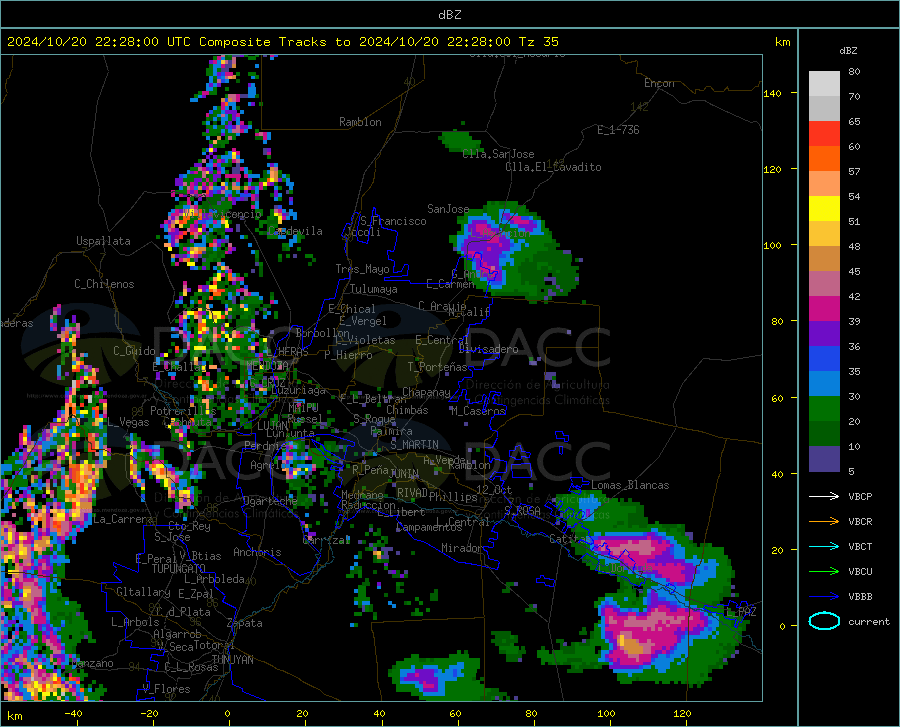Click the green VBCU arrow legend icon

tap(824, 572)
